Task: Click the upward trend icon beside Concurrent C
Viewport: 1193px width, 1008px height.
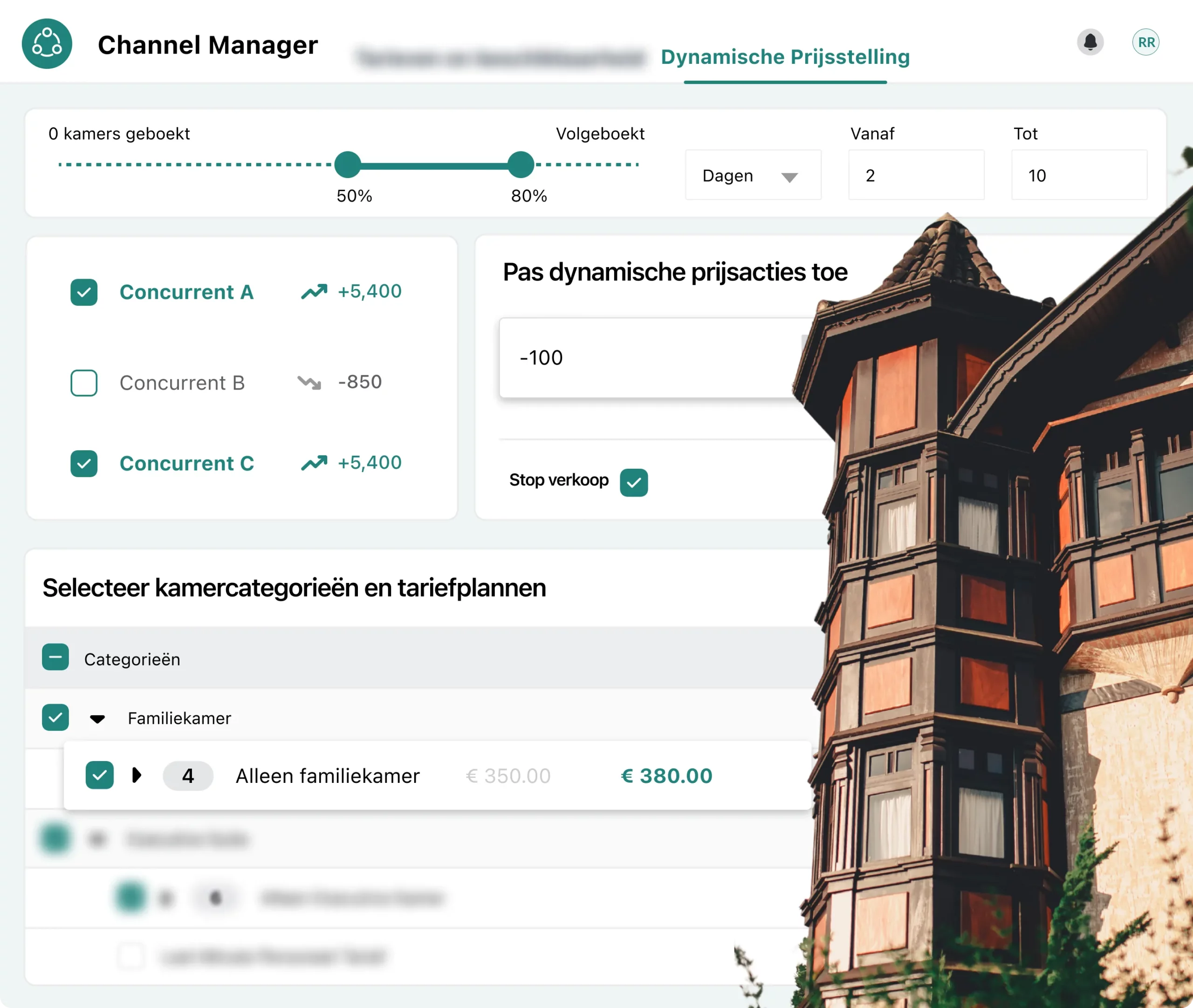Action: 314,462
